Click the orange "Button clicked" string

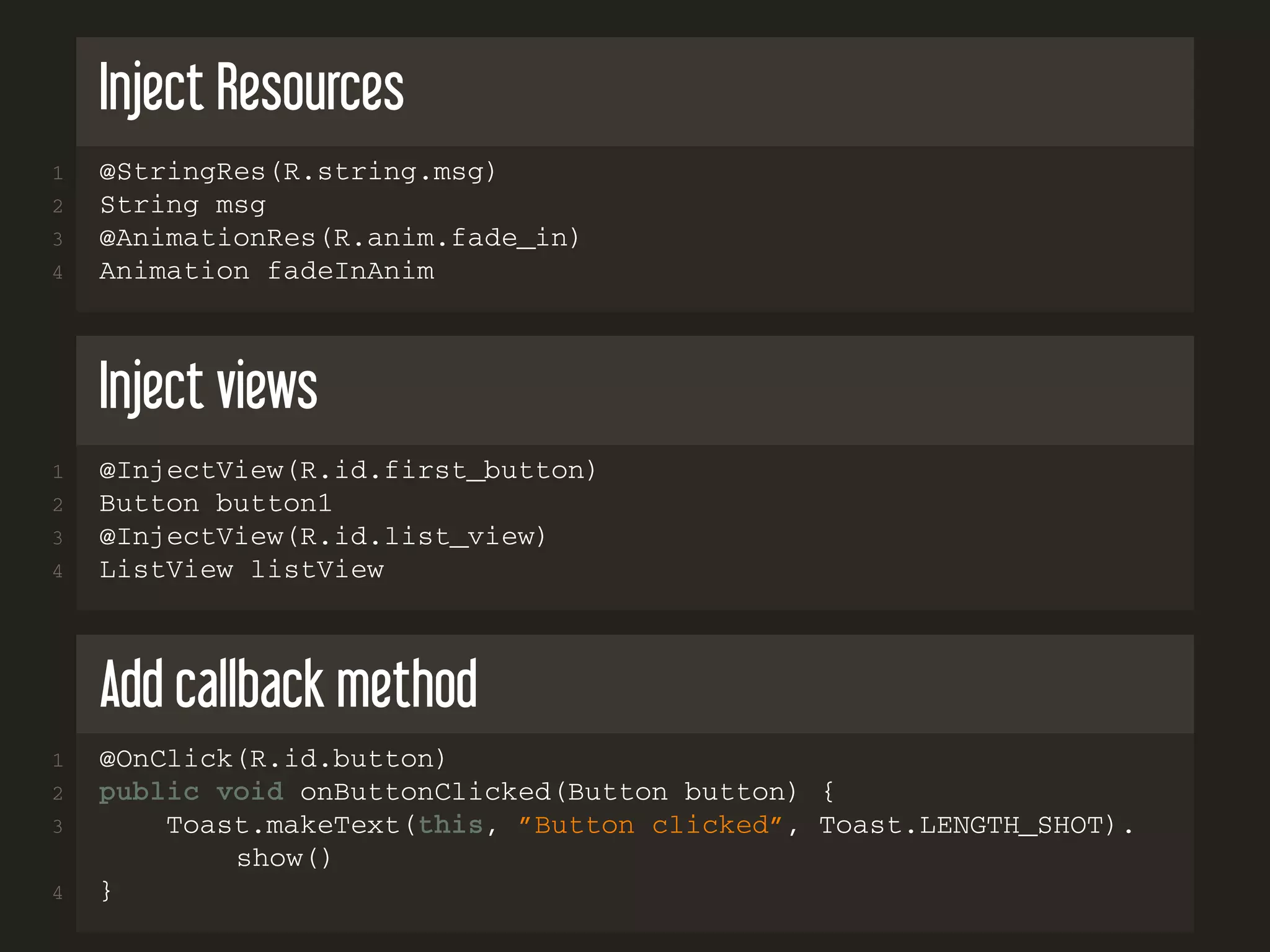tap(651, 825)
